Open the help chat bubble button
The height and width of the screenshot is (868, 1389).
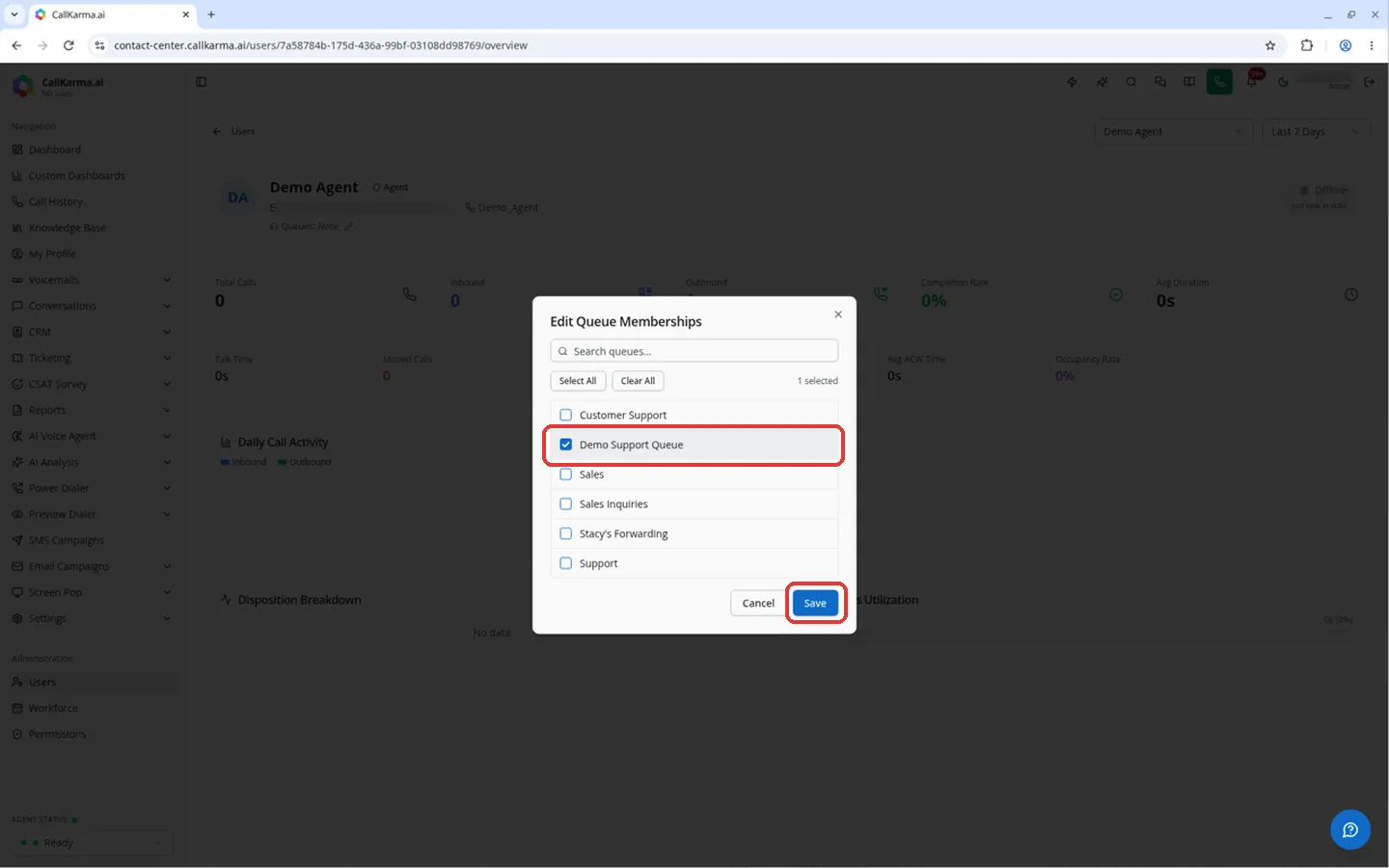tap(1350, 829)
